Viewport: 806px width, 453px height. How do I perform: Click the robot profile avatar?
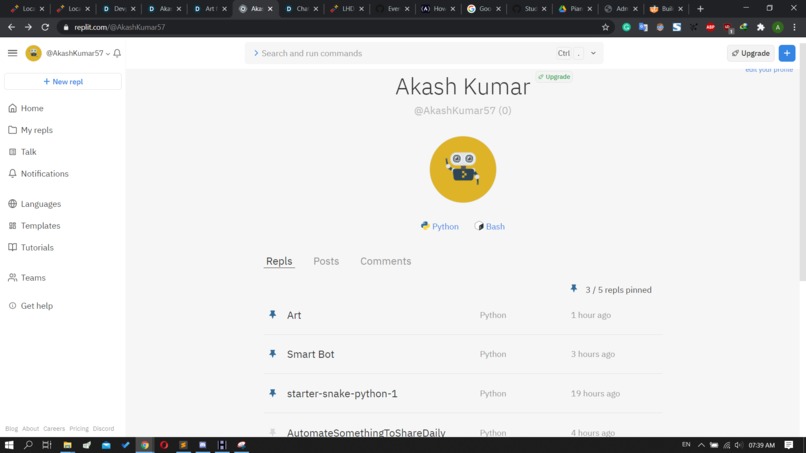pos(463,169)
